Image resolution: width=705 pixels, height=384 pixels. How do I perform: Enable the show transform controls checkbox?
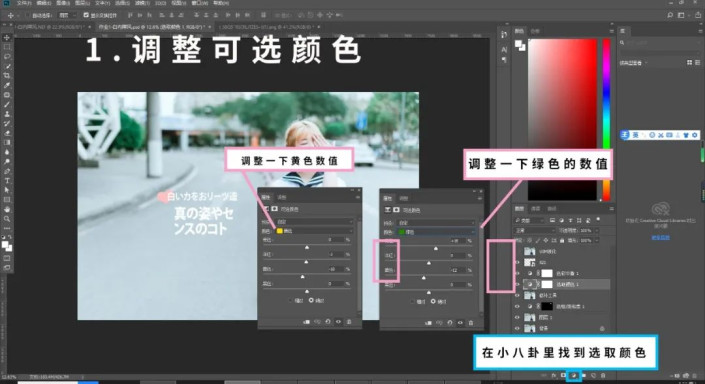click(86, 15)
